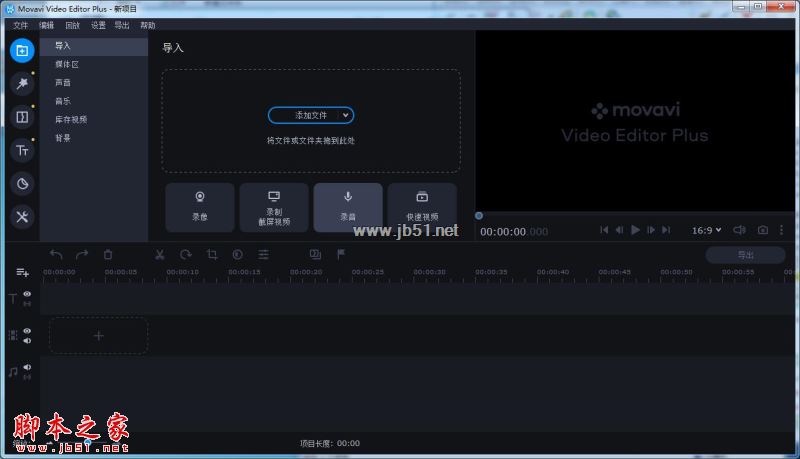Viewport: 800px width, 459px height.
Task: Open the Transition wizard icon
Action: click(315, 254)
